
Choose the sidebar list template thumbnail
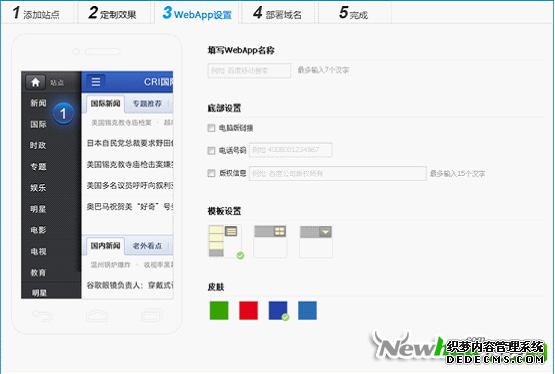click(225, 241)
